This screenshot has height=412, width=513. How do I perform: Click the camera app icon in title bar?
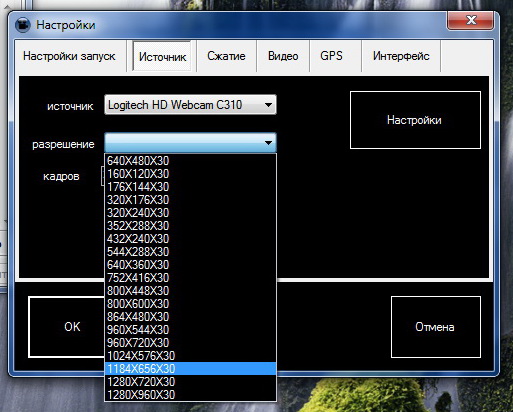point(22,25)
